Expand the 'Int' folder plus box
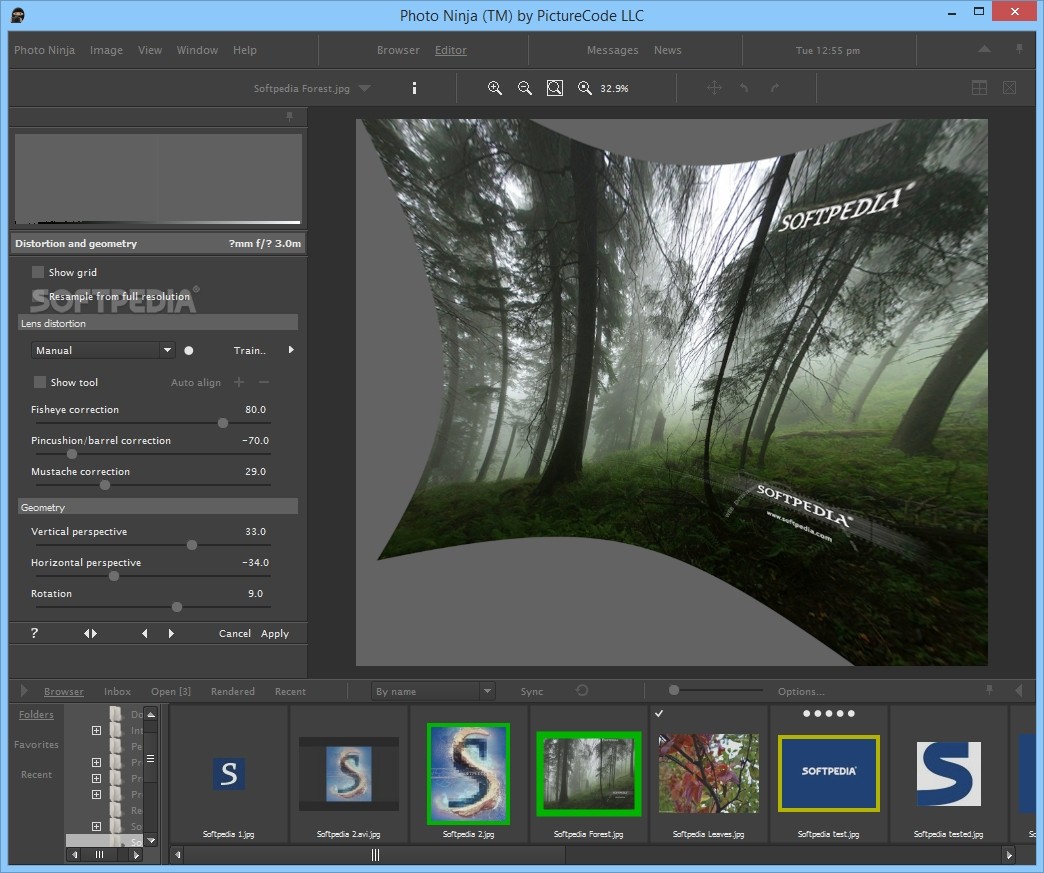The height and width of the screenshot is (873, 1044). click(x=97, y=730)
